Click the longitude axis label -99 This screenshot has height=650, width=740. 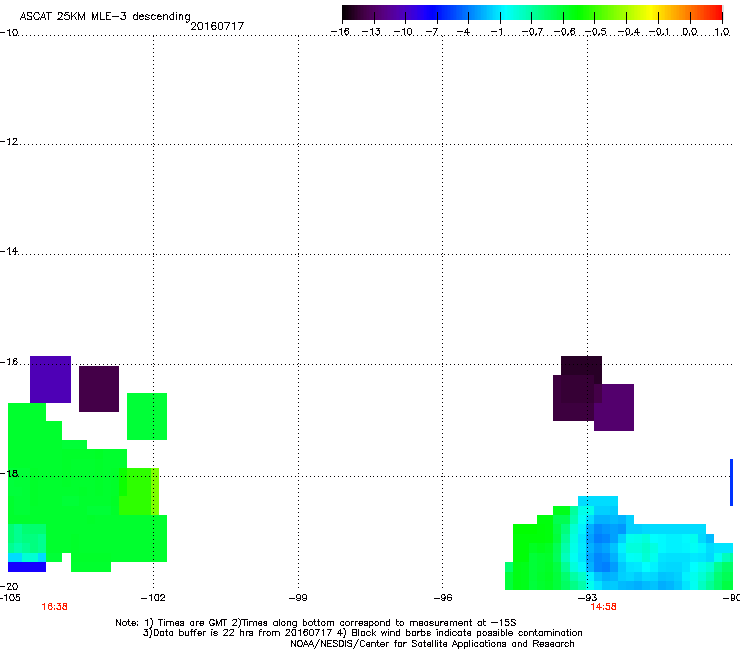298,598
